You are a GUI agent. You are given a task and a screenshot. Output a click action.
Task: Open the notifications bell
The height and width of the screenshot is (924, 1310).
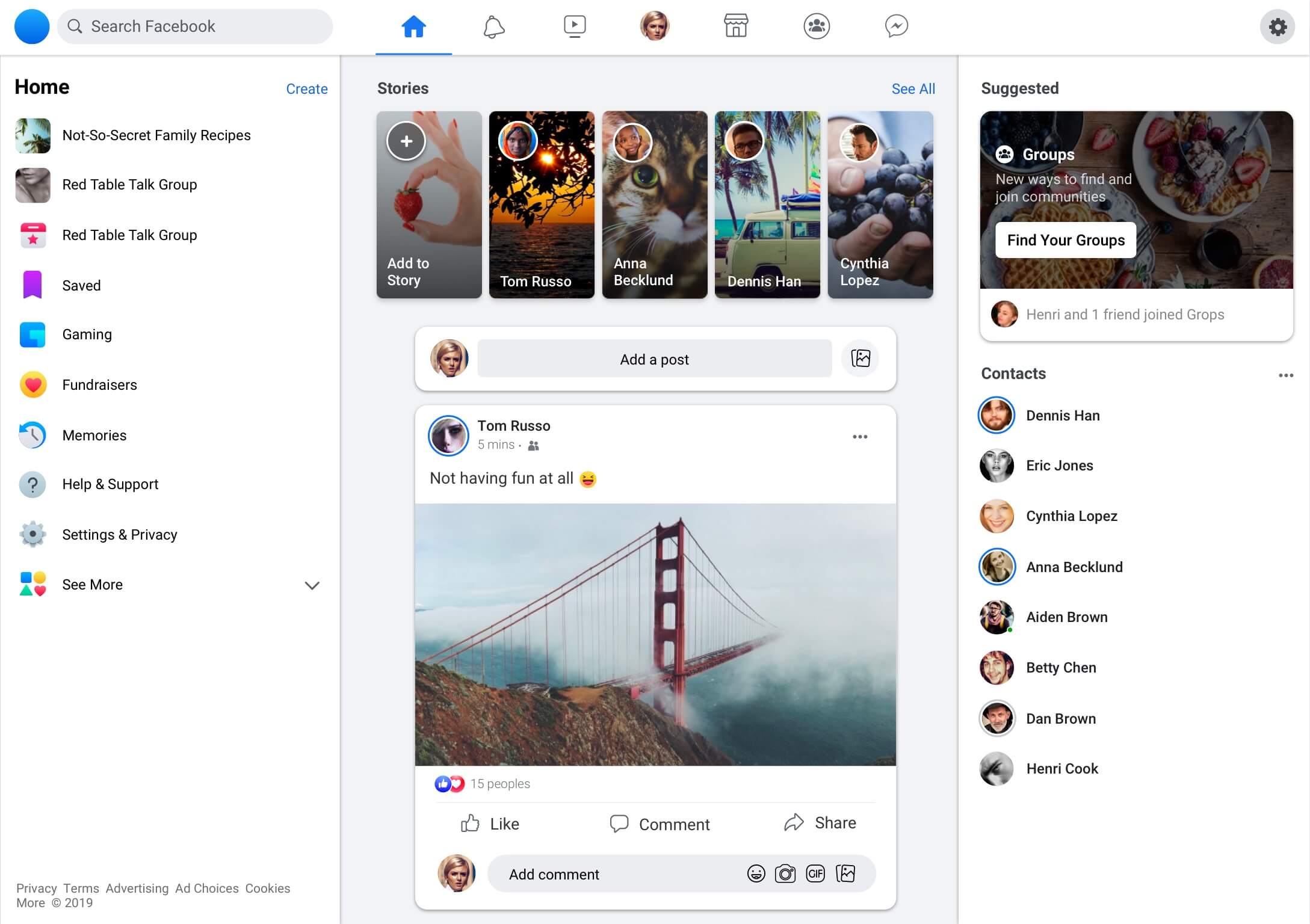tap(493, 26)
